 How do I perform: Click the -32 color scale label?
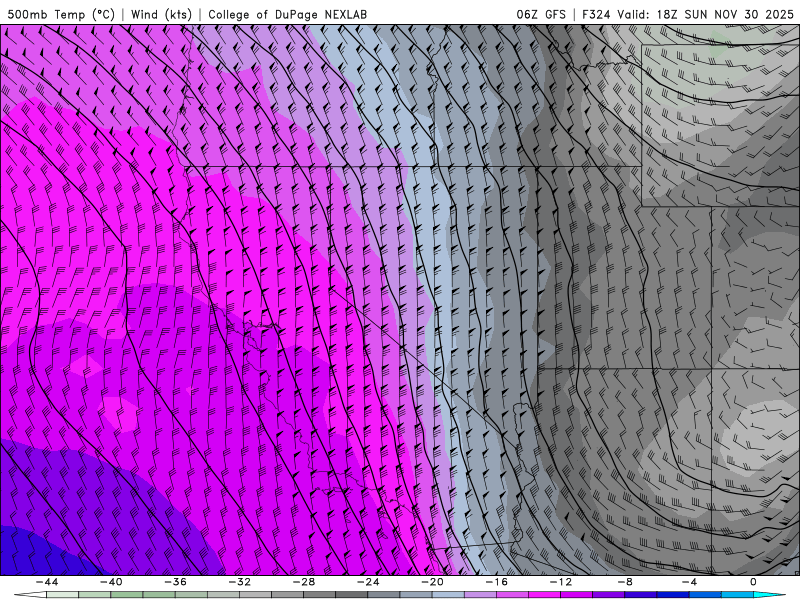pyautogui.click(x=239, y=582)
